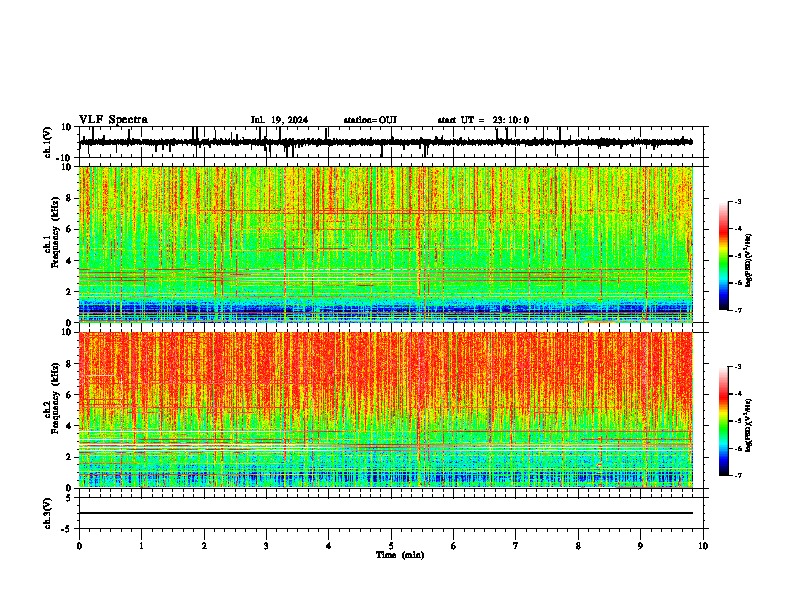Click the ch.1 colorbar "-7" tick value
Viewport: 792px width, 612px height.
point(737,310)
